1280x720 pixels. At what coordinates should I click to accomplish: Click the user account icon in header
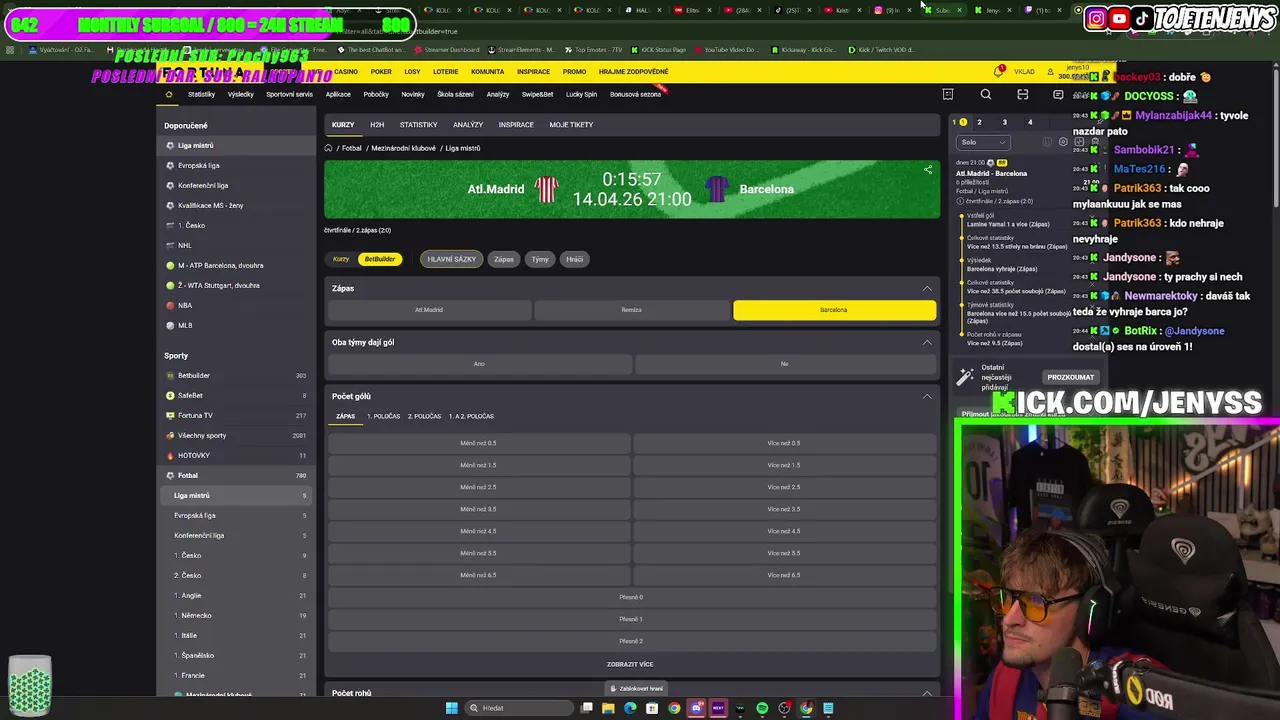tap(1050, 71)
